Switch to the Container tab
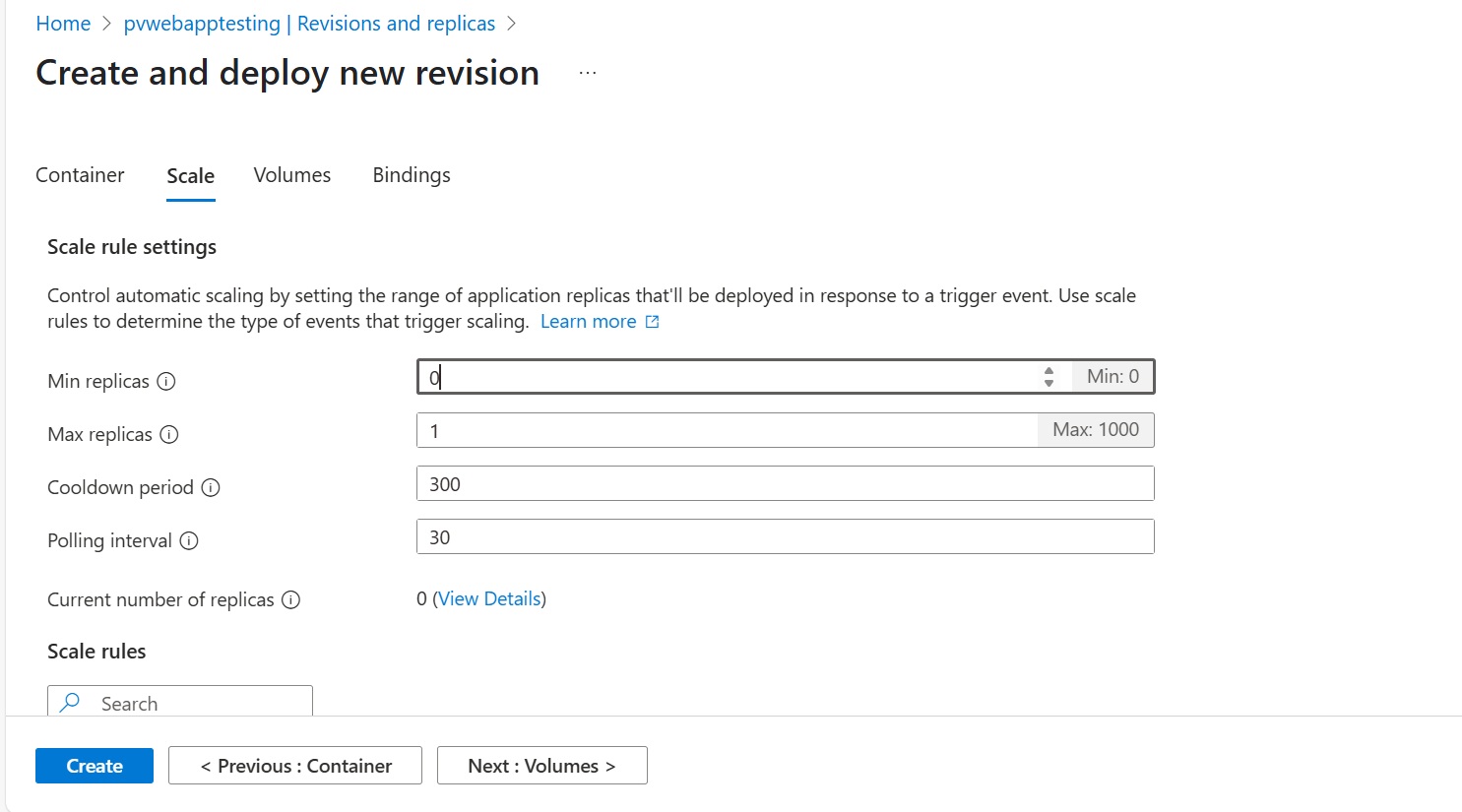Image resolution: width=1462 pixels, height=812 pixels. [x=80, y=175]
